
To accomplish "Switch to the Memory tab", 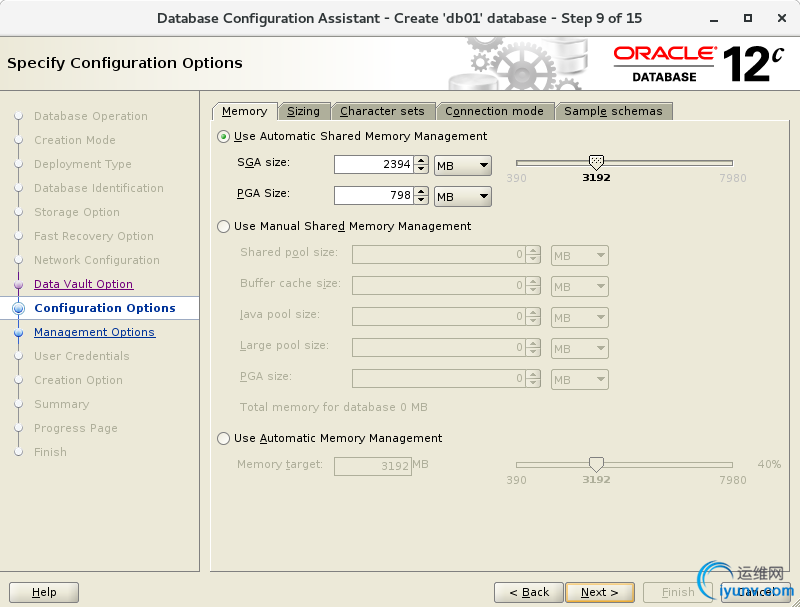I will click(x=244, y=111).
